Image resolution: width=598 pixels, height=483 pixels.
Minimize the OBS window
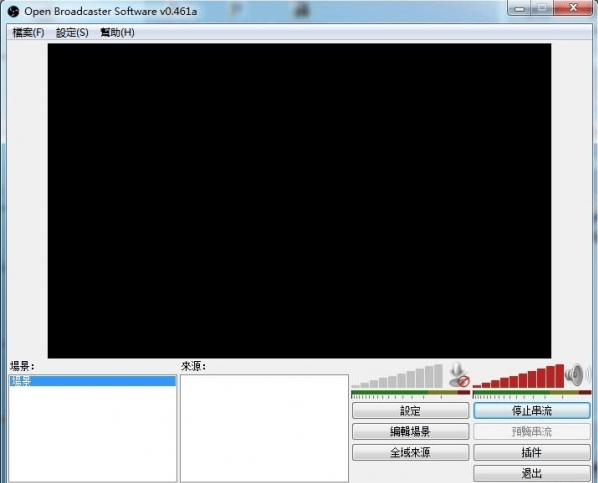pos(519,8)
